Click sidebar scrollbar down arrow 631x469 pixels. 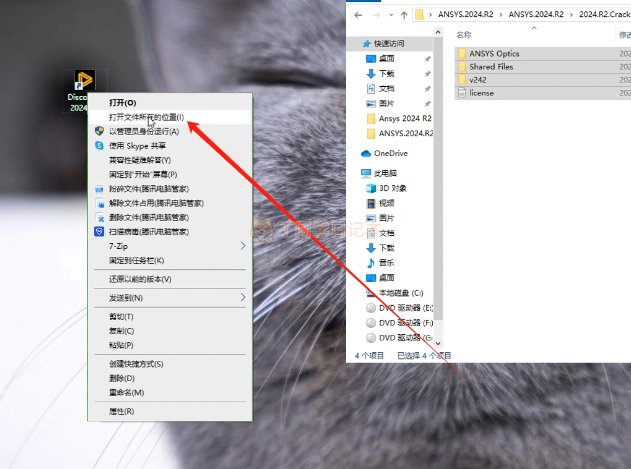438,343
